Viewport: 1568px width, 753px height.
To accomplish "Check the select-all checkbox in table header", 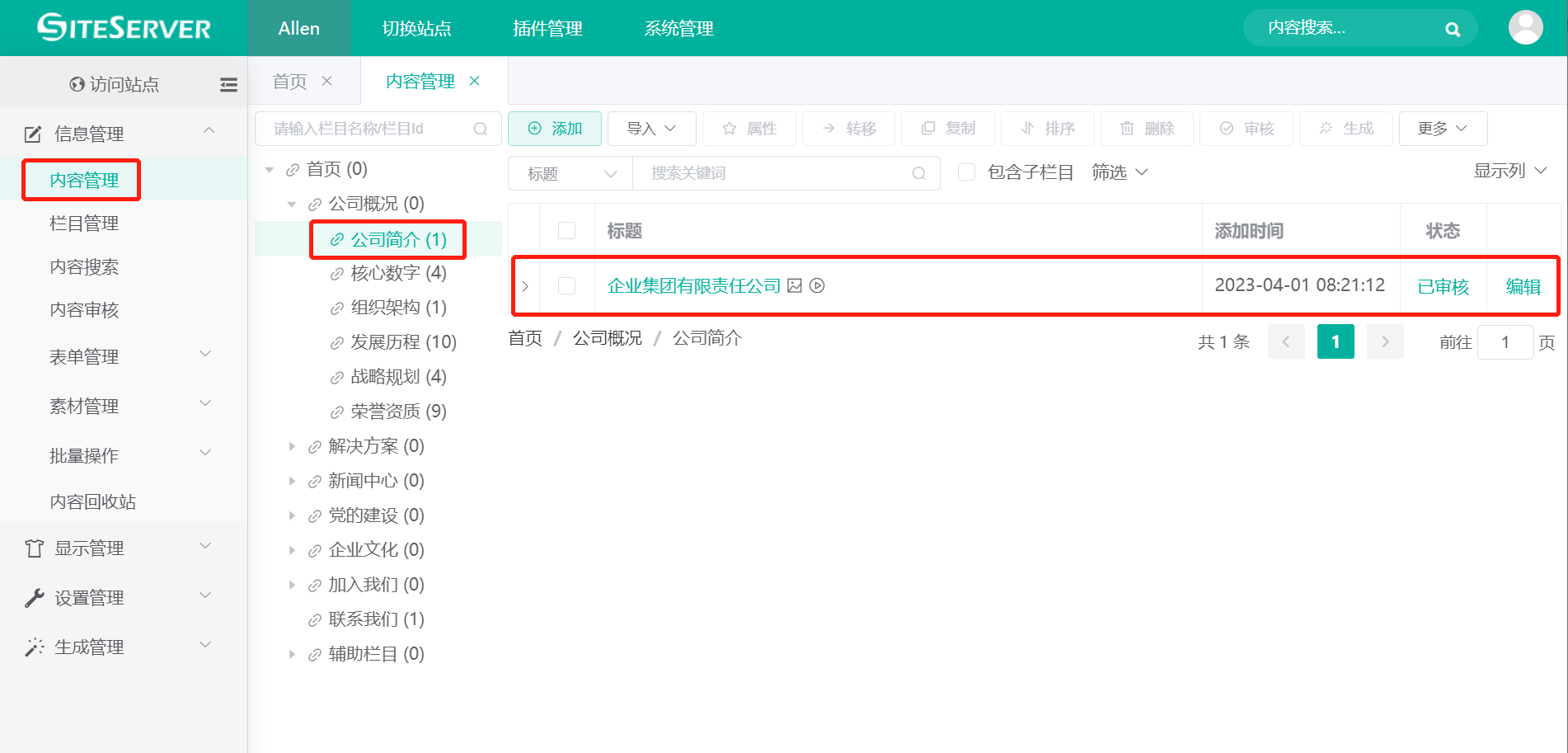I will (x=566, y=230).
